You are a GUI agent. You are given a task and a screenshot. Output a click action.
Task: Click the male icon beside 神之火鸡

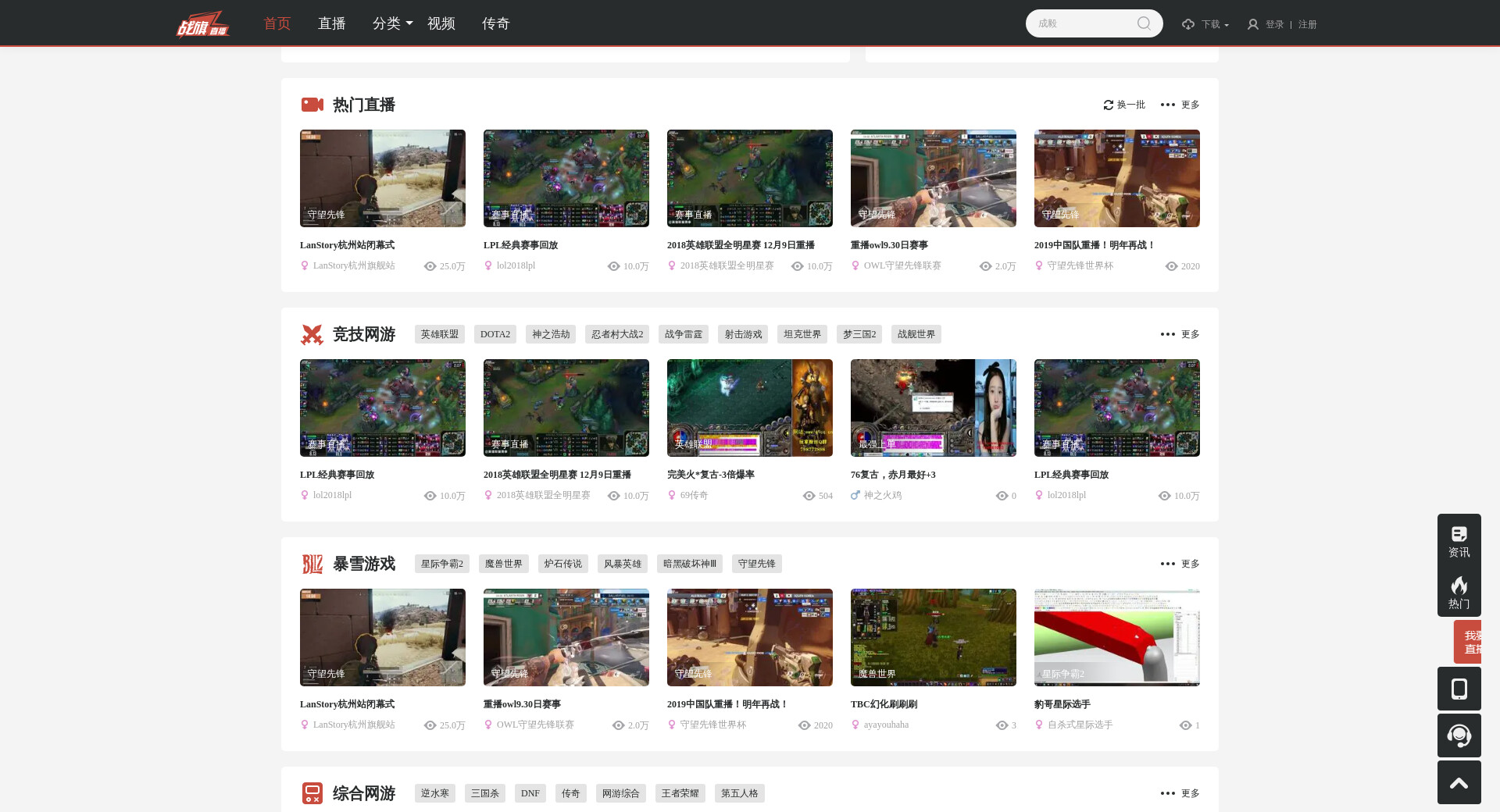(x=855, y=495)
